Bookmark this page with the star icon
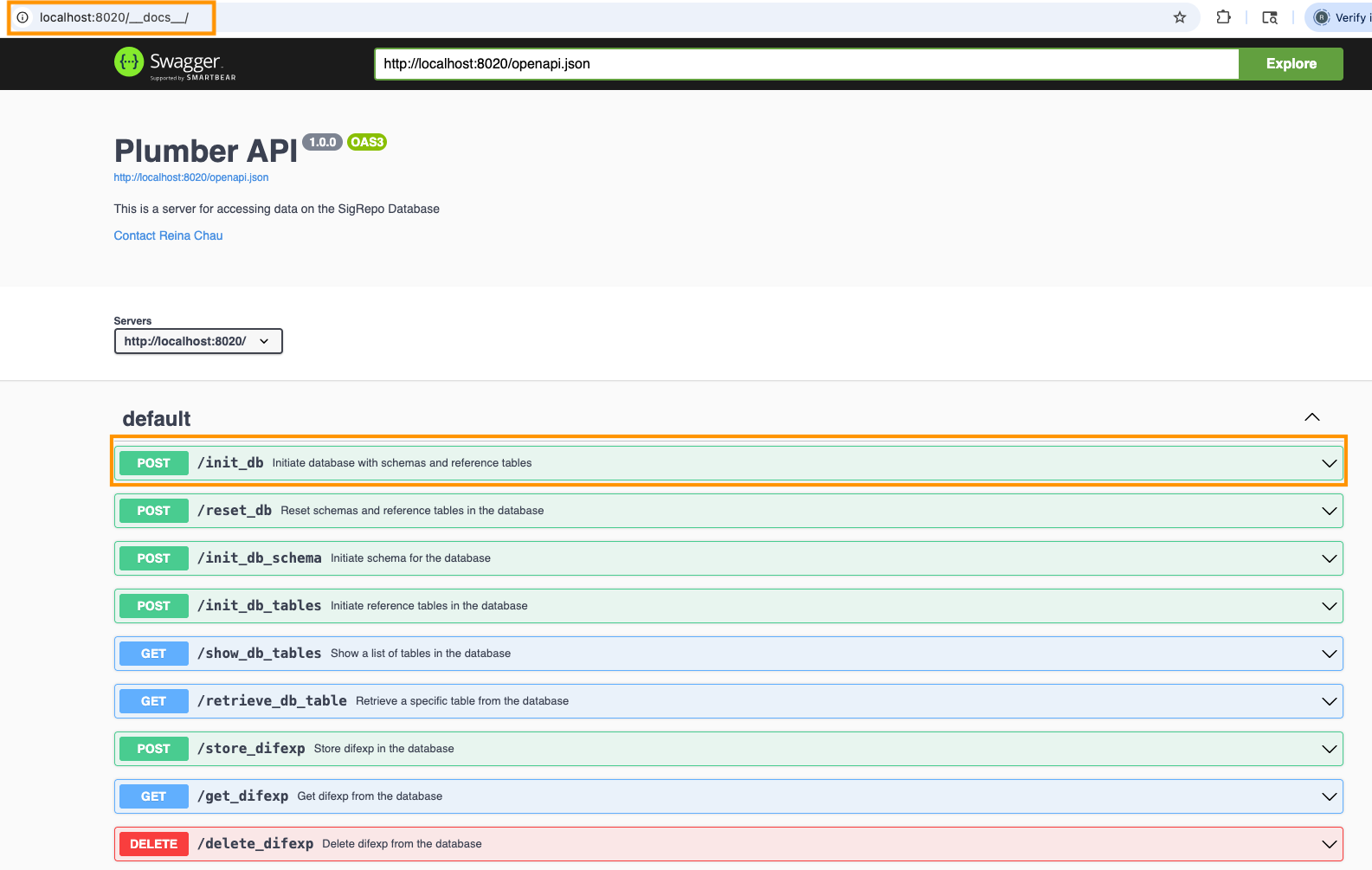Image resolution: width=1372 pixels, height=870 pixels. (x=1179, y=17)
